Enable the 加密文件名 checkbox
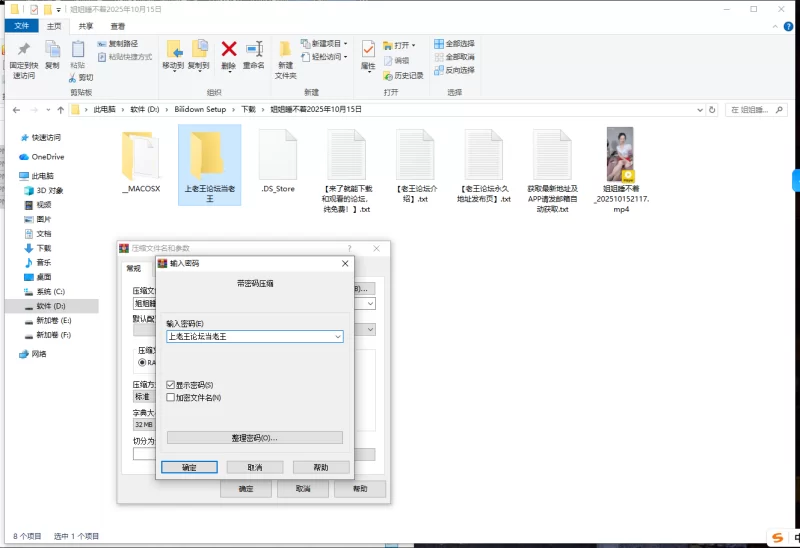Image resolution: width=800 pixels, height=548 pixels. tap(171, 397)
